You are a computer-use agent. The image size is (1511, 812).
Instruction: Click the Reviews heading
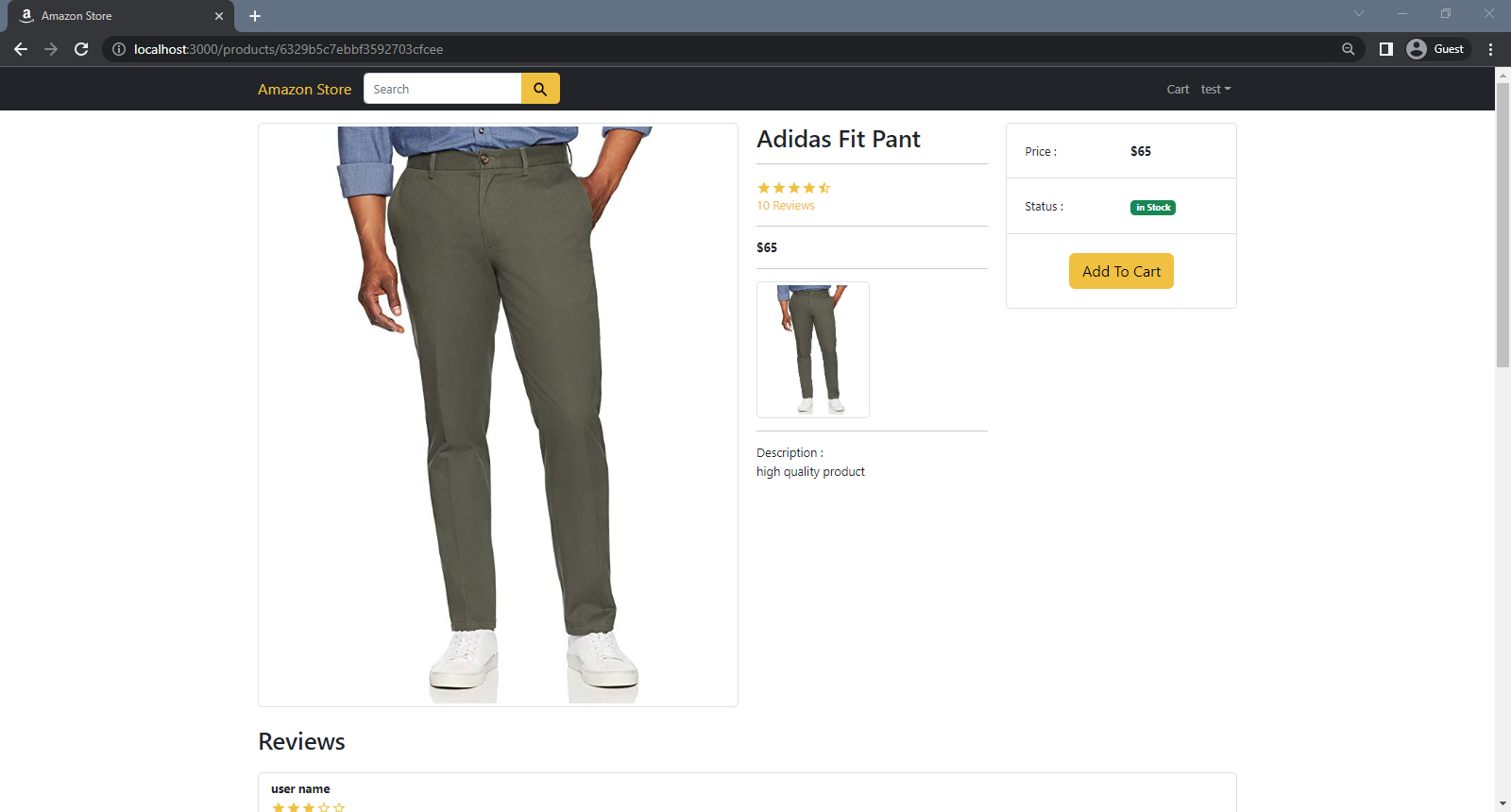[x=301, y=741]
